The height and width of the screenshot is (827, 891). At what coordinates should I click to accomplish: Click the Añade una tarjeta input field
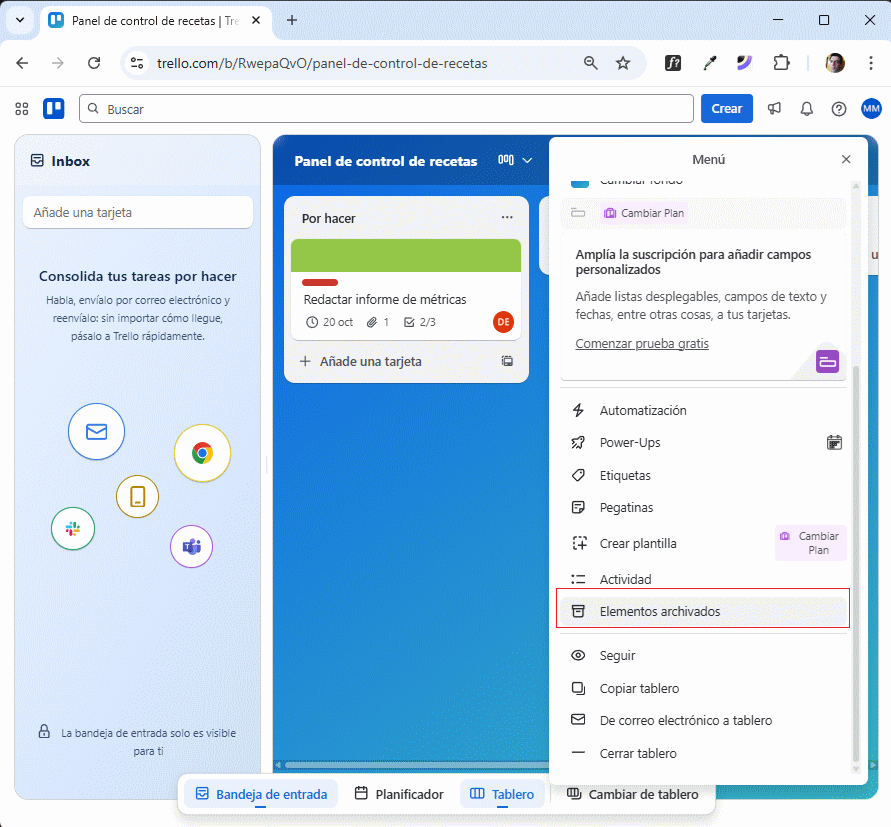click(x=137, y=212)
